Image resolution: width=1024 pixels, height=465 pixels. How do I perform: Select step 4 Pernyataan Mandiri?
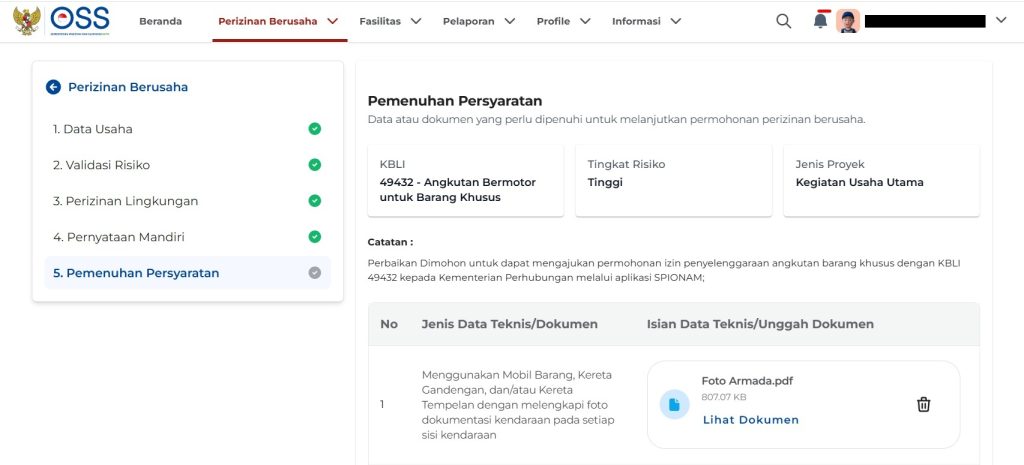[118, 237]
